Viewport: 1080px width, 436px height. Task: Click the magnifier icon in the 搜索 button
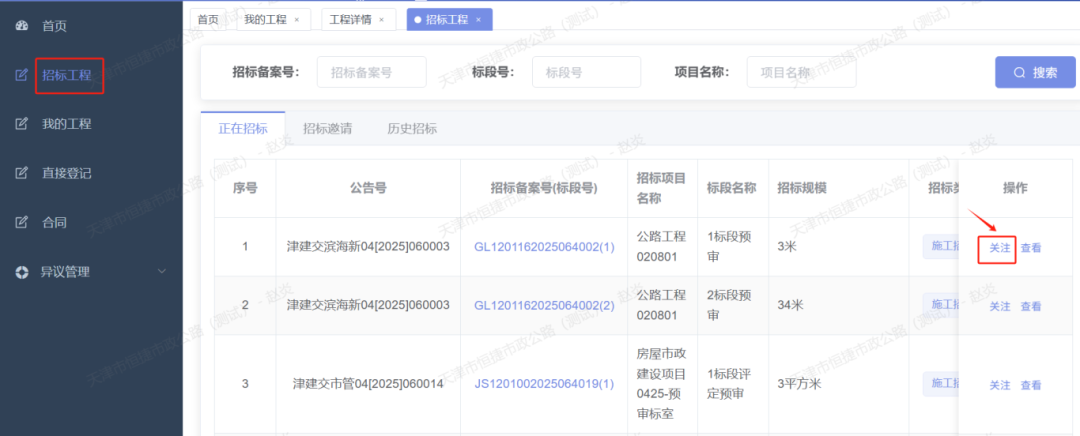pos(1019,72)
